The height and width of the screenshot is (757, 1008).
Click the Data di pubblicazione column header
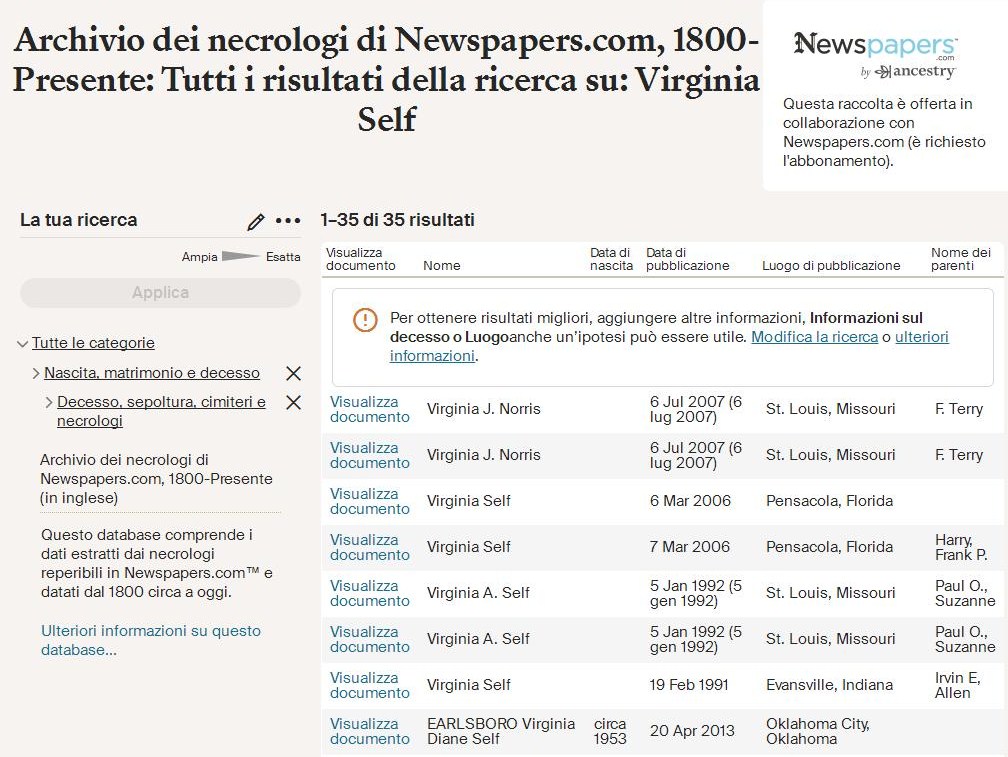pos(687,259)
